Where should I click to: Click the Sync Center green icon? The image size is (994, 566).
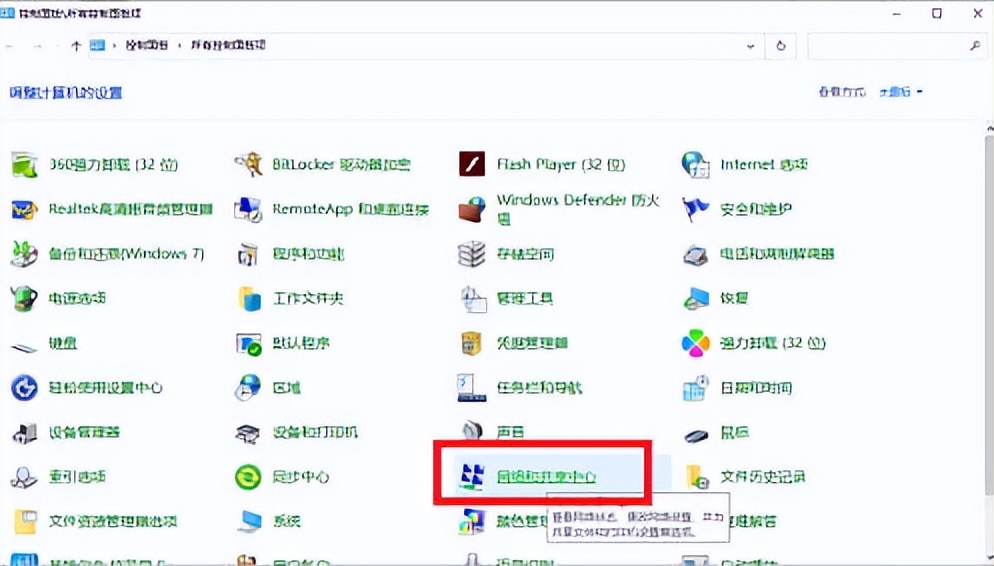(248, 477)
